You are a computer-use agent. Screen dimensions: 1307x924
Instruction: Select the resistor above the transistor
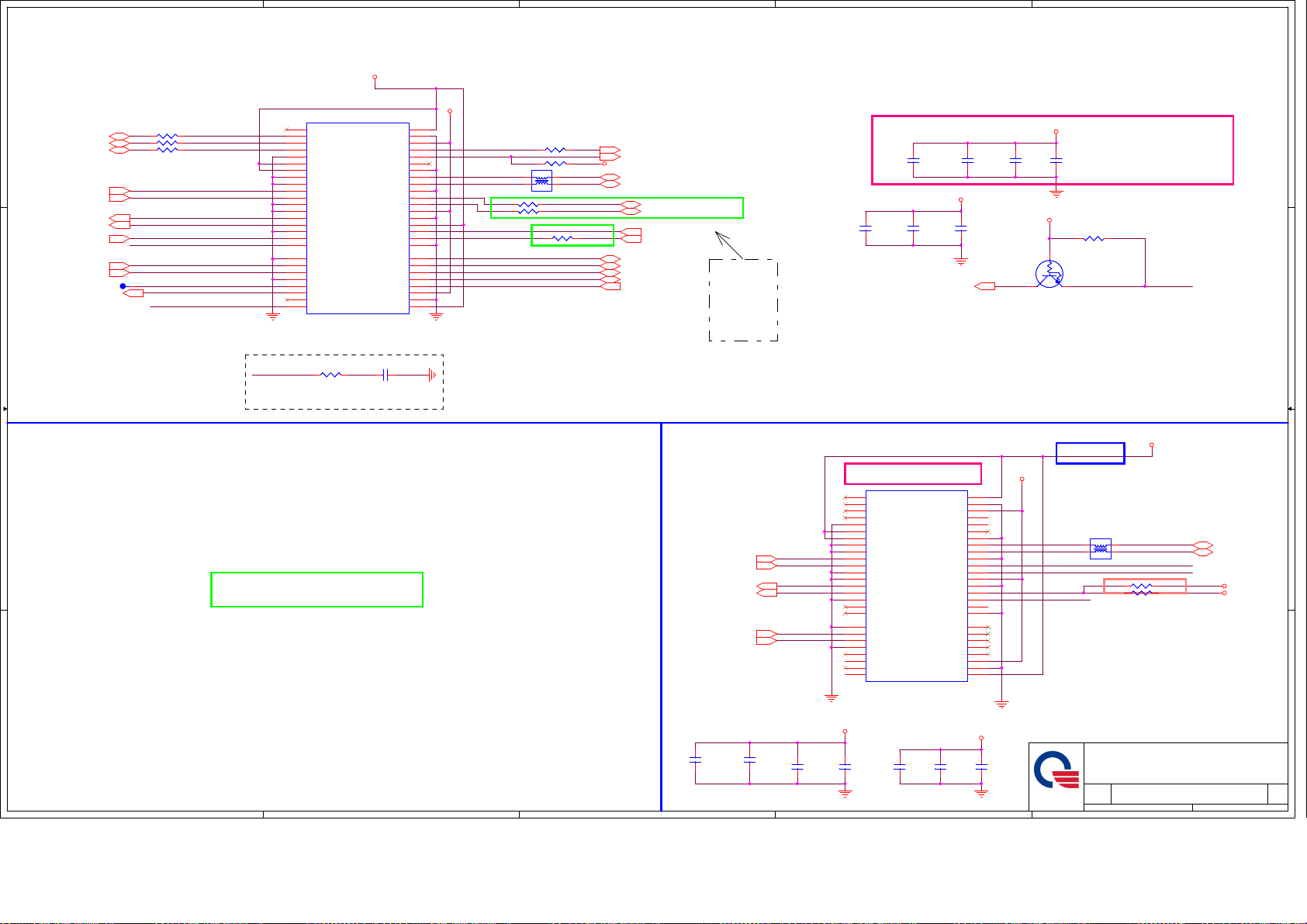(1094, 239)
